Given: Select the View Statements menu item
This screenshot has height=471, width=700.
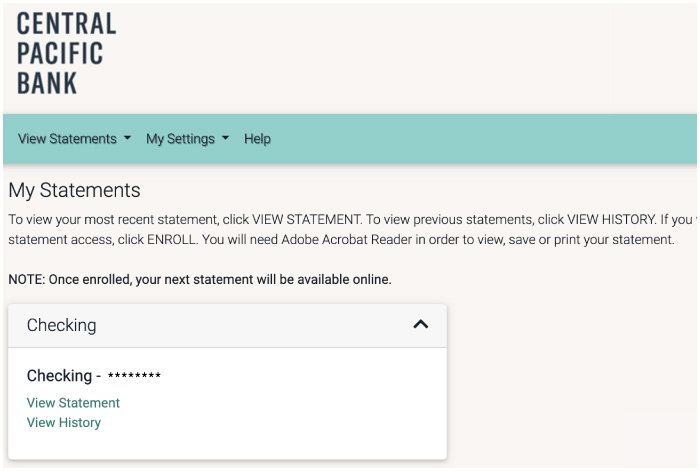Looking at the screenshot, I should click(x=67, y=139).
